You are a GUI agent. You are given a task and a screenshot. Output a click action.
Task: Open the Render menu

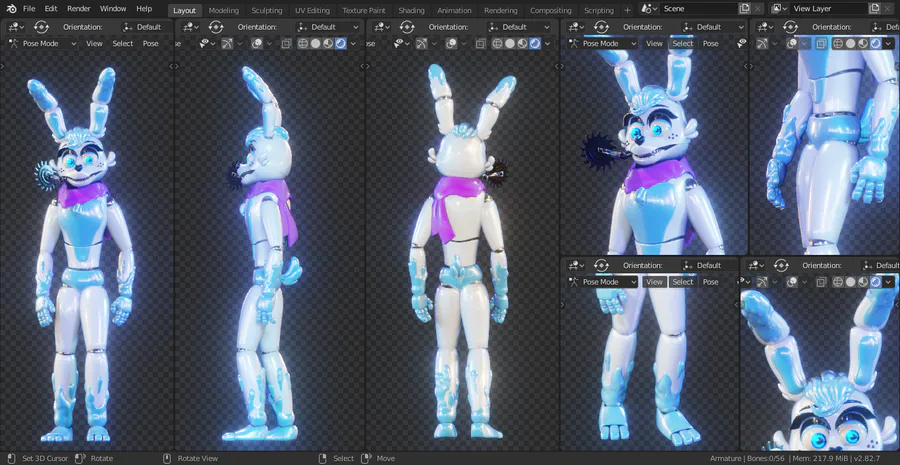79,9
